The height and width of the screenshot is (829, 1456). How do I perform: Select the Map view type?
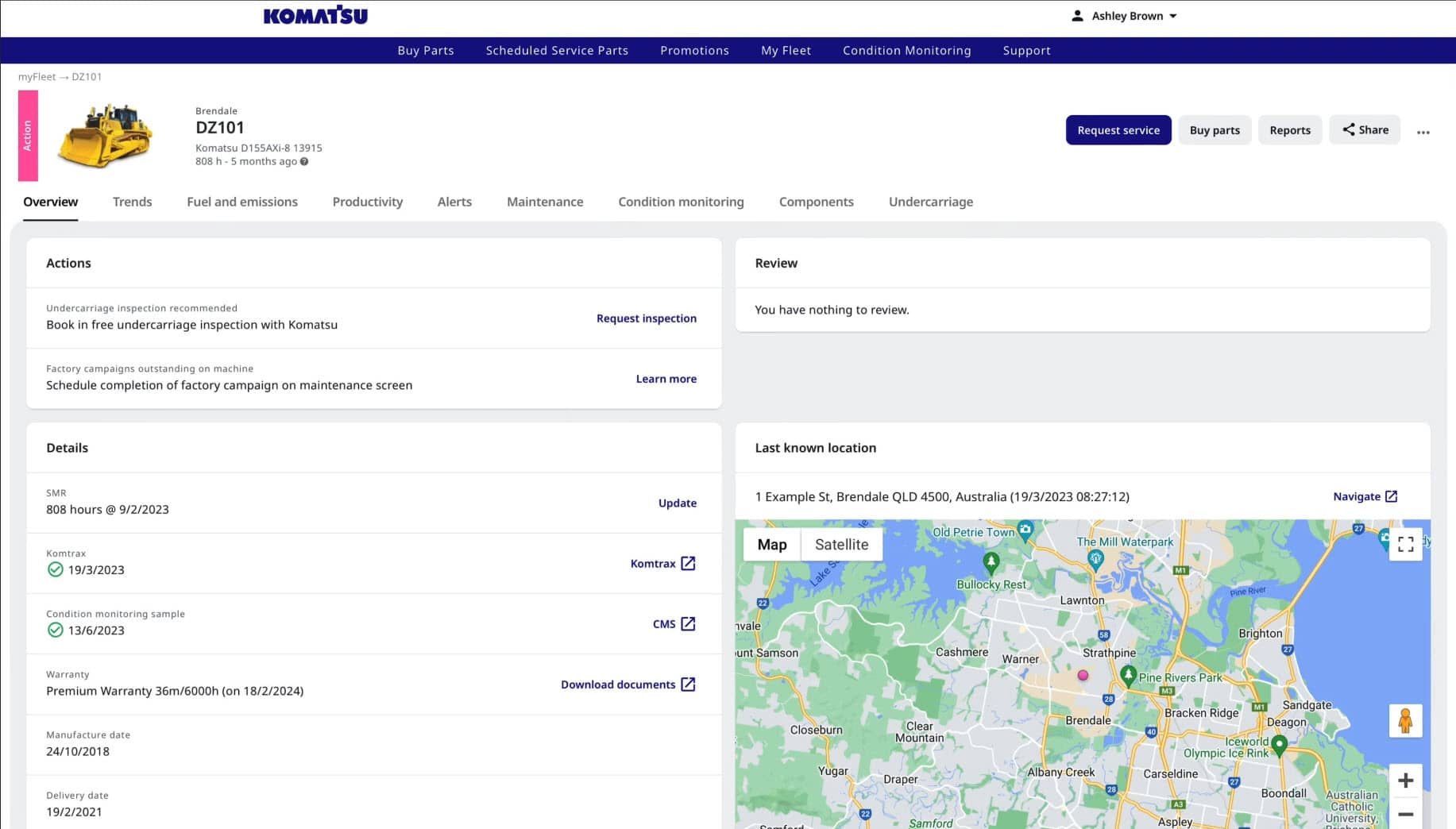coord(771,545)
